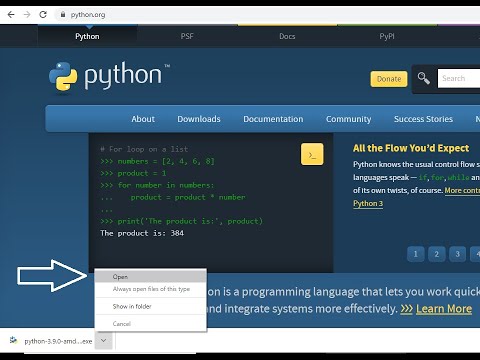
Task: Click the Search input field
Action: [x=459, y=78]
